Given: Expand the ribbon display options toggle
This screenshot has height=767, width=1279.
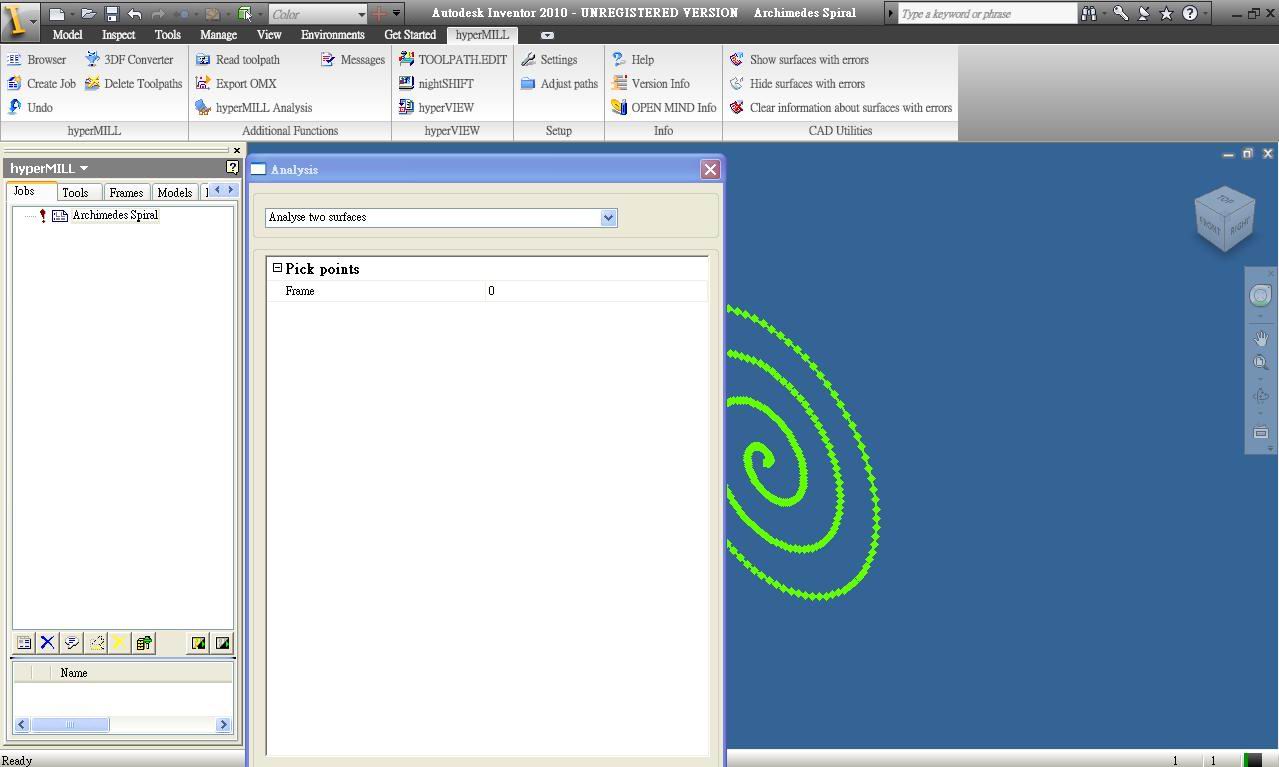Looking at the screenshot, I should coord(547,35).
